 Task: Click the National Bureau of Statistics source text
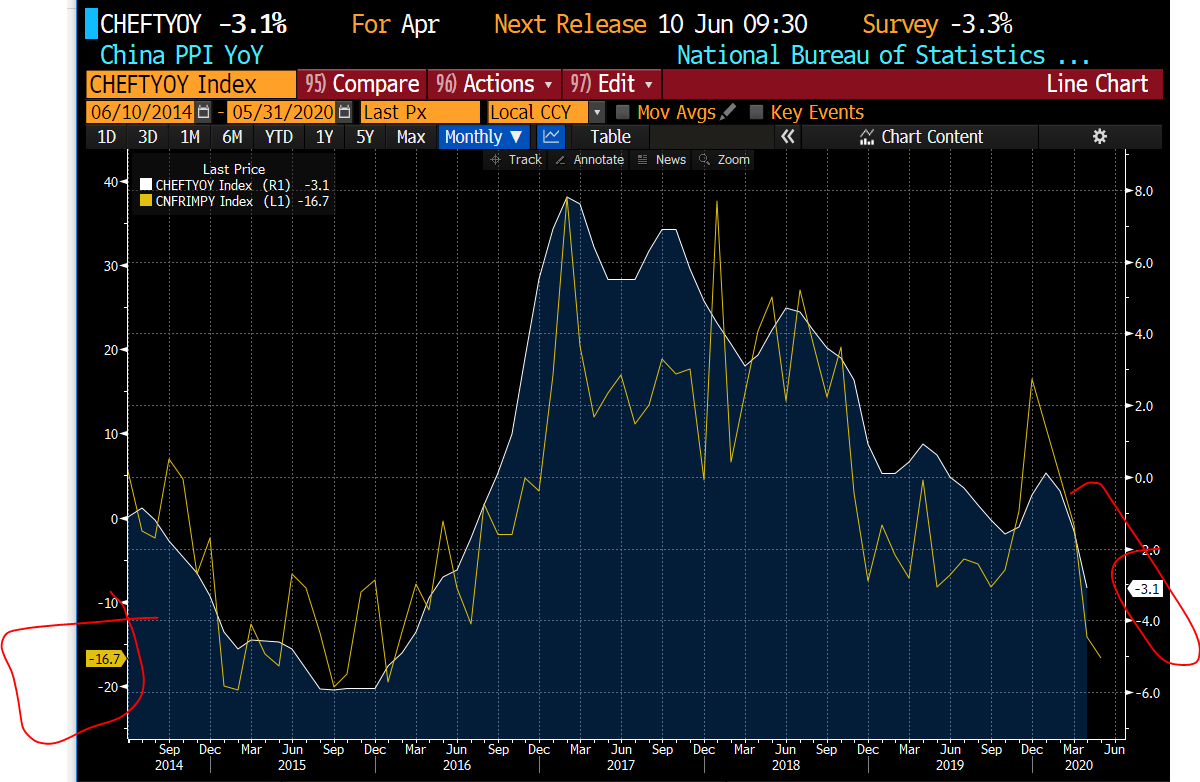[883, 55]
